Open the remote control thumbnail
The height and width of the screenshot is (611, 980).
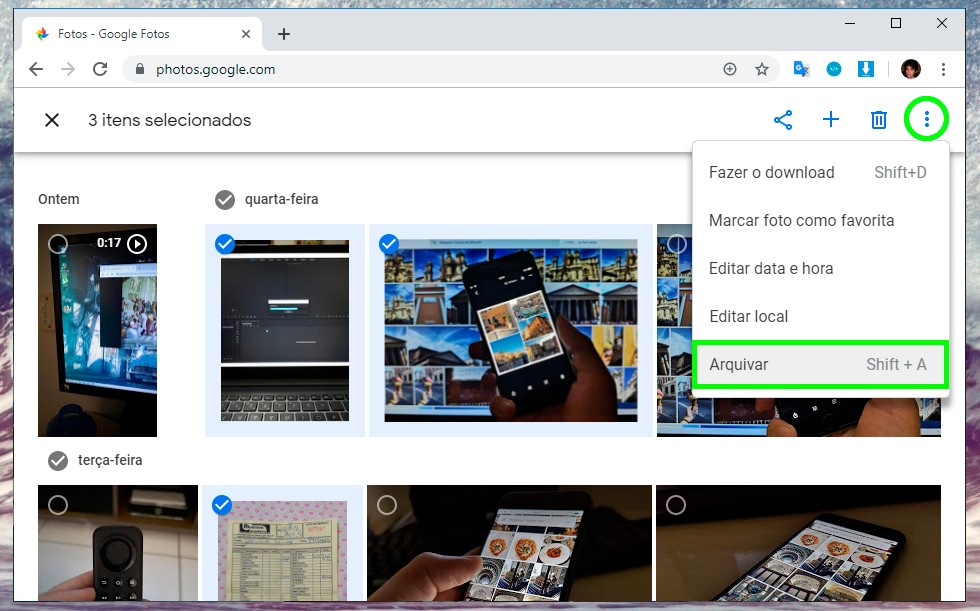(118, 542)
